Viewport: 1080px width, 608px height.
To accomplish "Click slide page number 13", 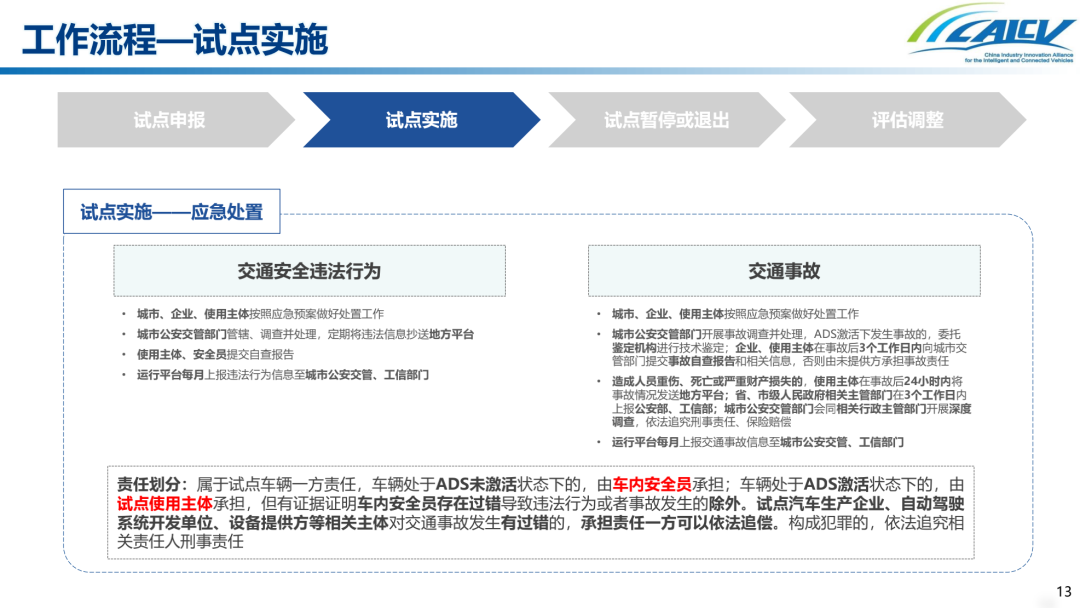I will [1063, 590].
